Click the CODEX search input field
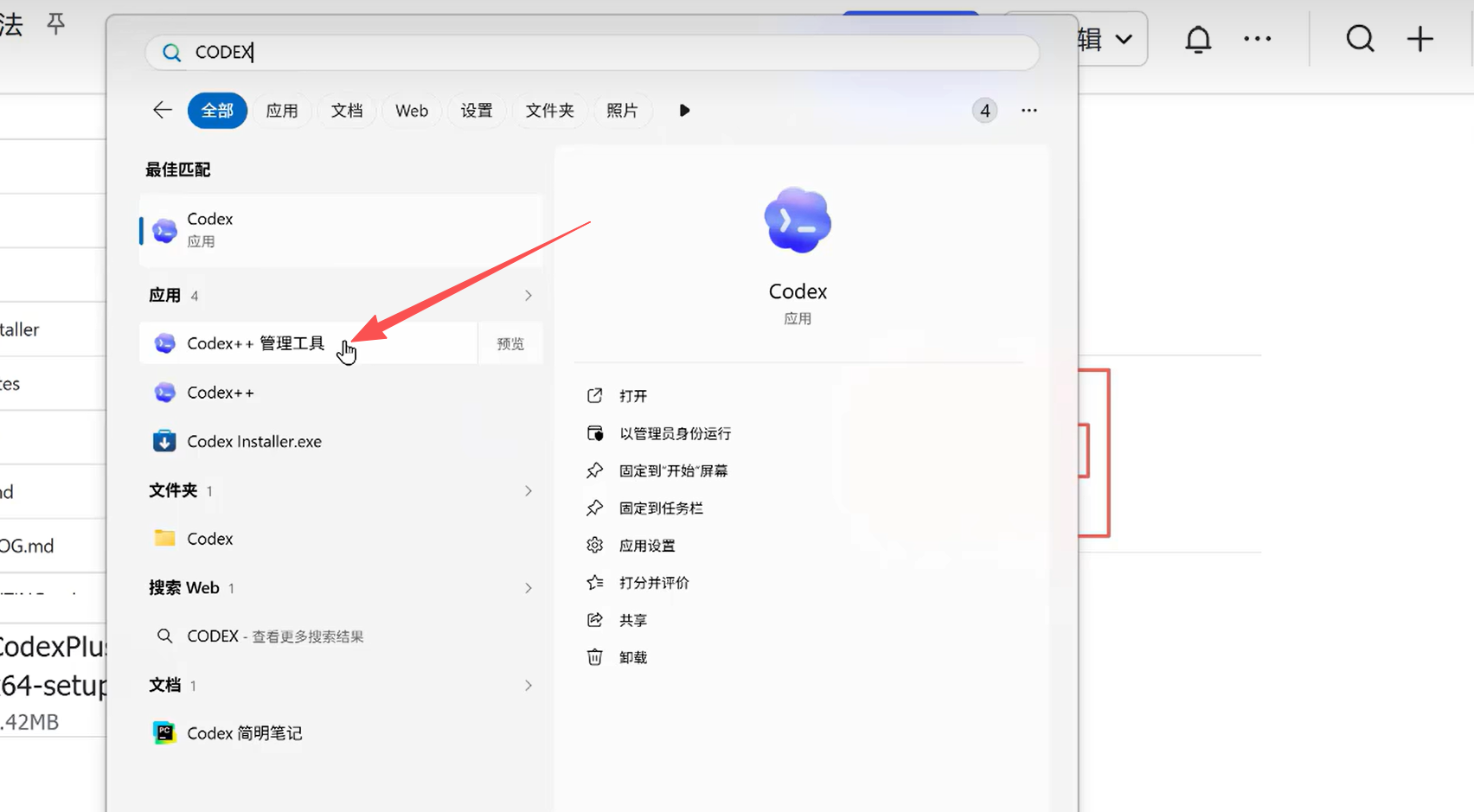The image size is (1474, 812). click(x=593, y=53)
